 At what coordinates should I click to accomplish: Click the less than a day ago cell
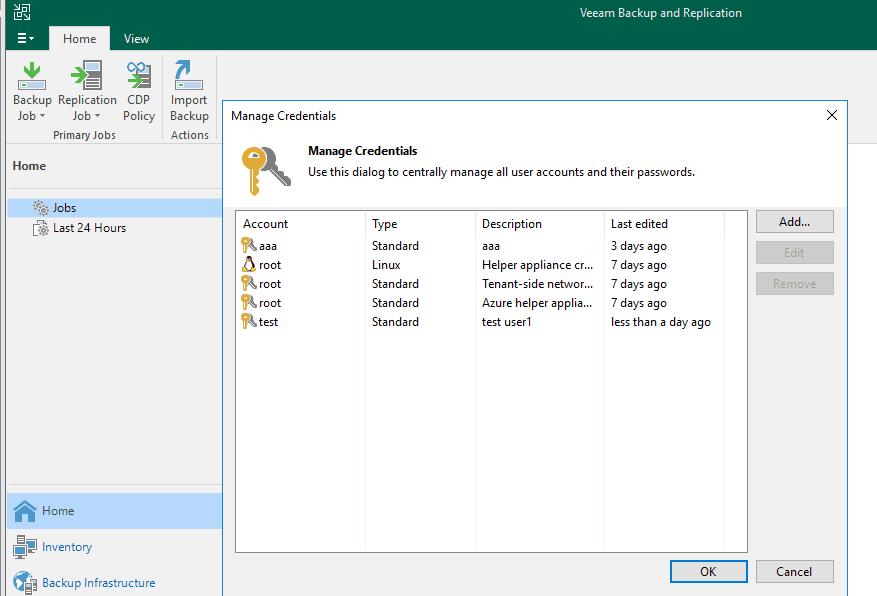pos(661,322)
